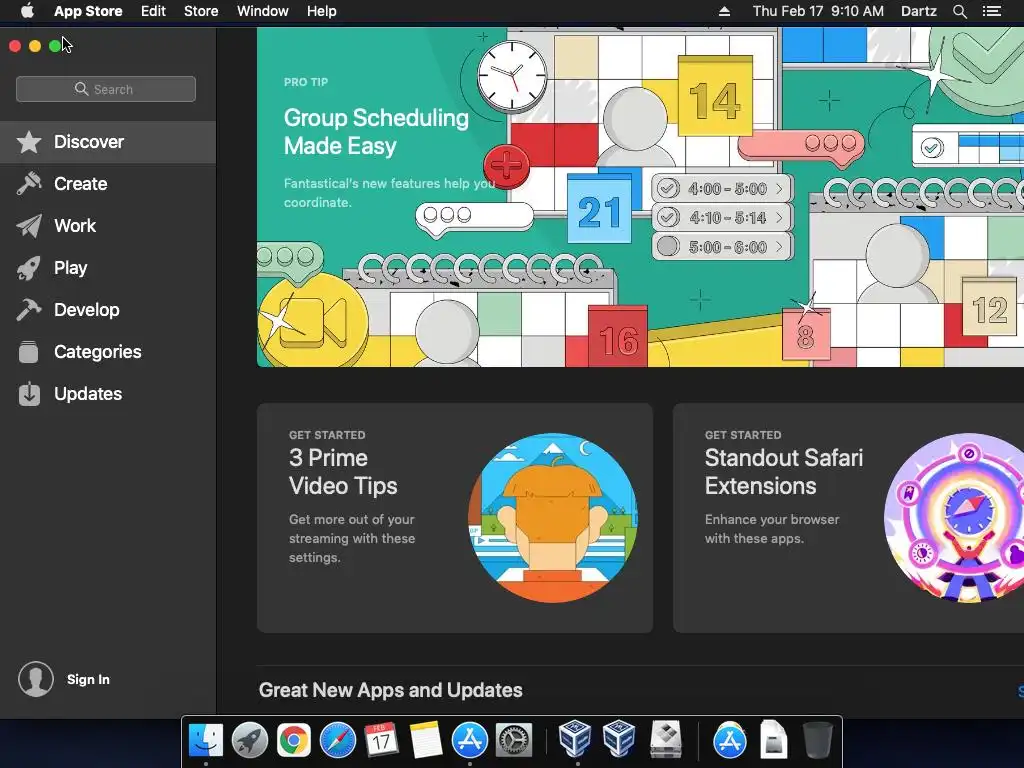
Task: Click the Updates download icon
Action: (29, 394)
